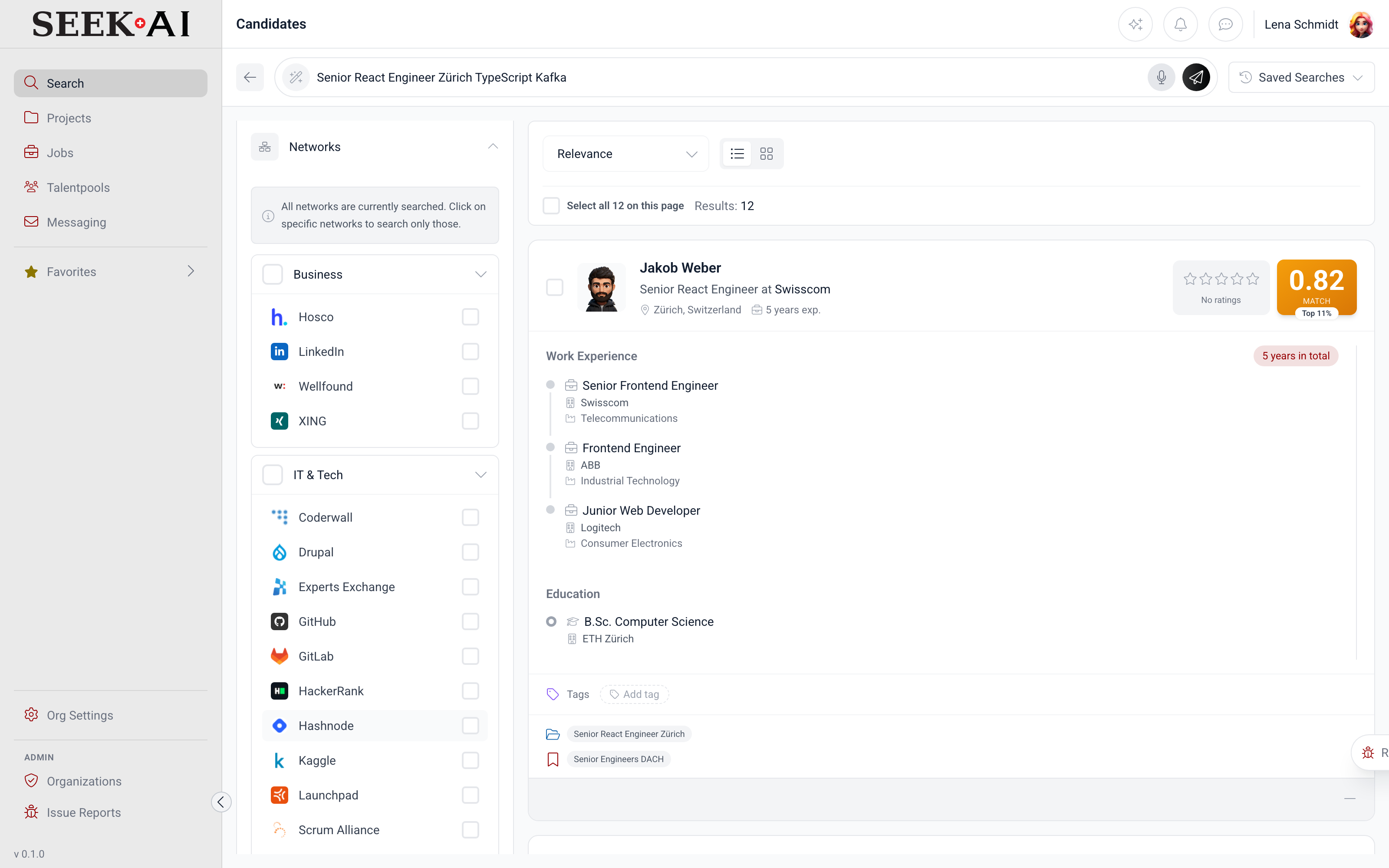Check the Hashnode network checkbox
This screenshot has width=1389, height=868.
pos(470,726)
